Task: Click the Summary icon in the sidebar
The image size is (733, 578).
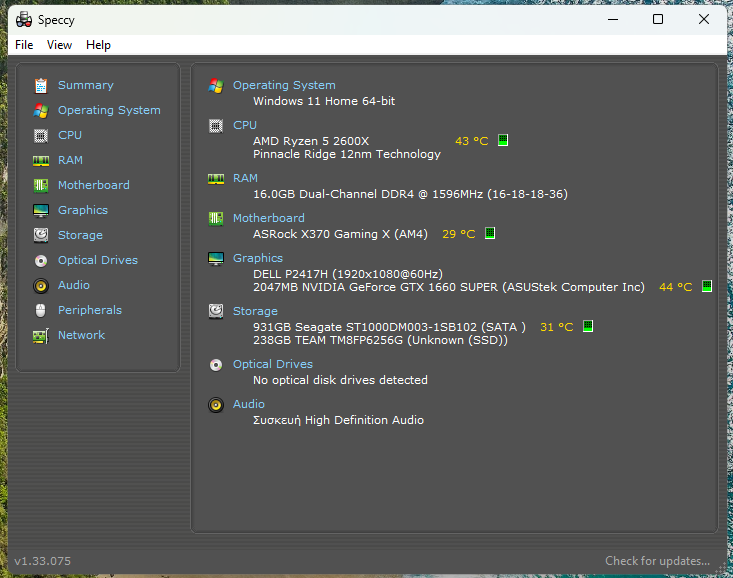Action: click(41, 86)
